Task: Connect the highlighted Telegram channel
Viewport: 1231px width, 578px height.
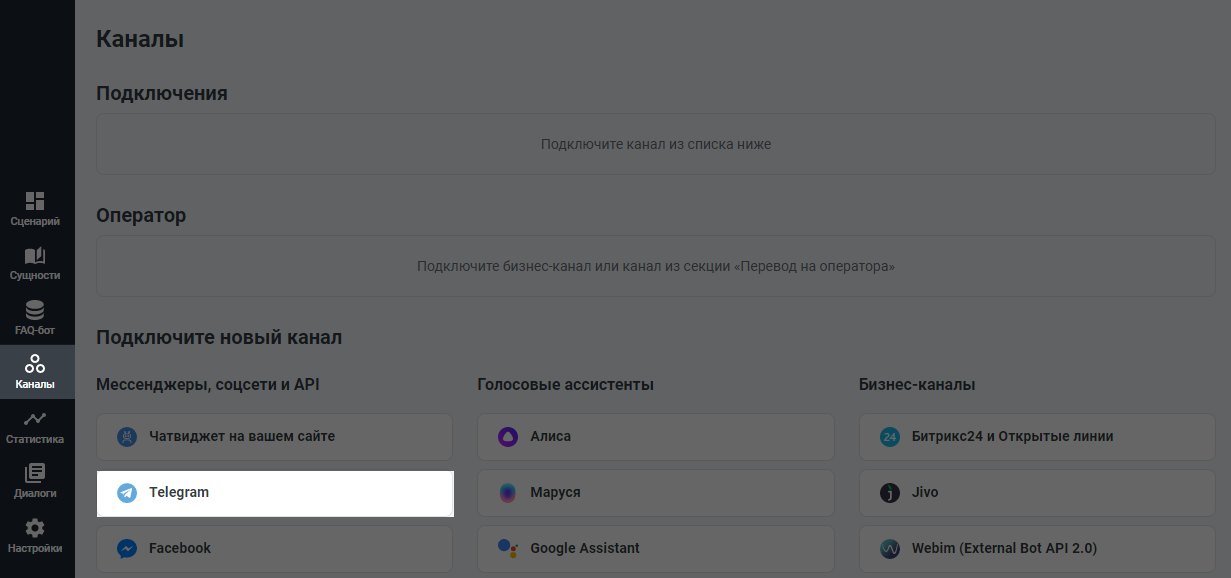Action: 274,492
